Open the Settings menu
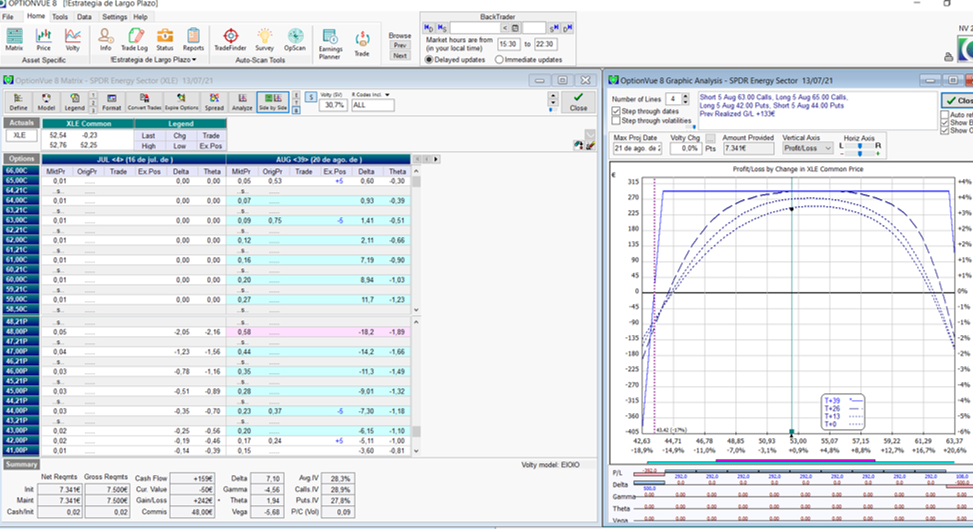The height and width of the screenshot is (529, 973). (x=114, y=17)
